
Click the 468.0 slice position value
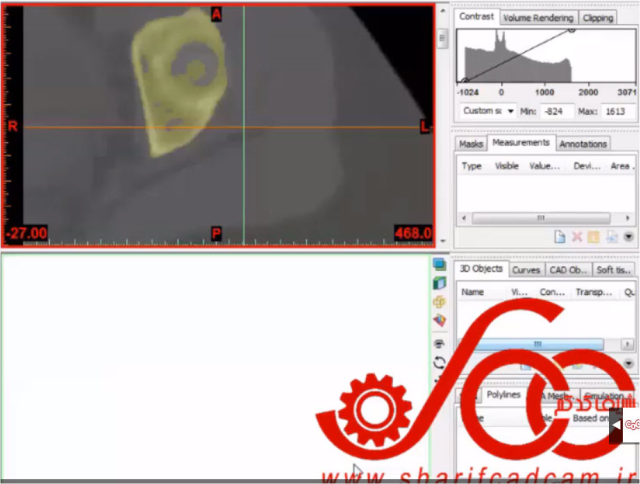tap(413, 233)
